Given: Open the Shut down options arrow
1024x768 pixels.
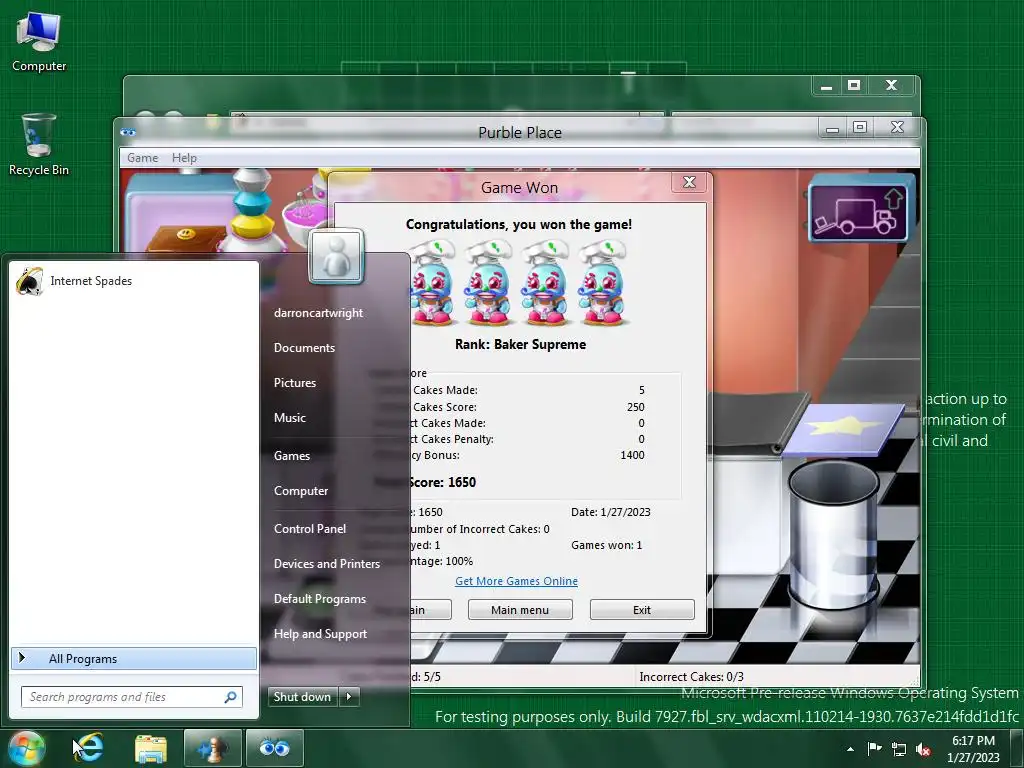Looking at the screenshot, I should tap(349, 696).
